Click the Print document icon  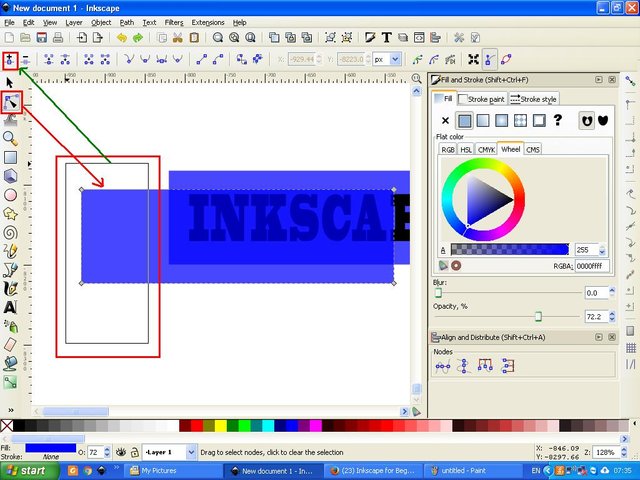(x=58, y=38)
